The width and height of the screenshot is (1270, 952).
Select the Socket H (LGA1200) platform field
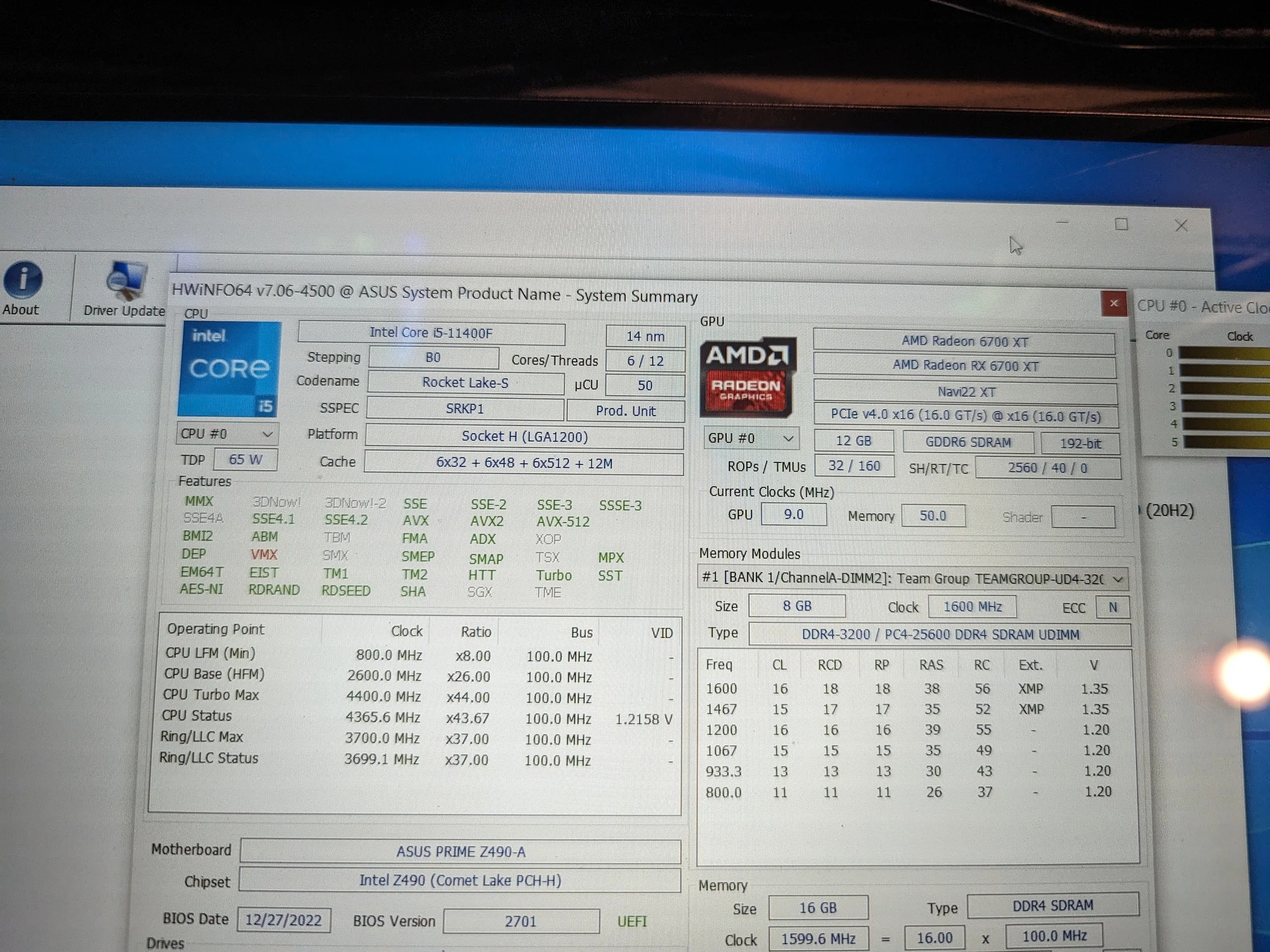tap(524, 436)
